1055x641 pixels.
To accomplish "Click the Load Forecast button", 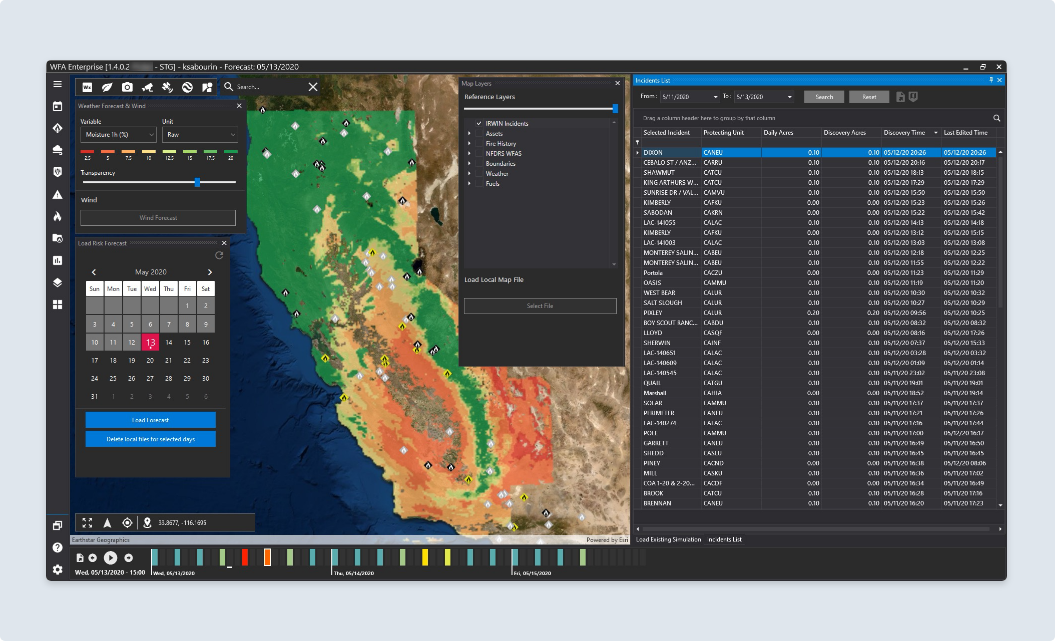I will [150, 420].
